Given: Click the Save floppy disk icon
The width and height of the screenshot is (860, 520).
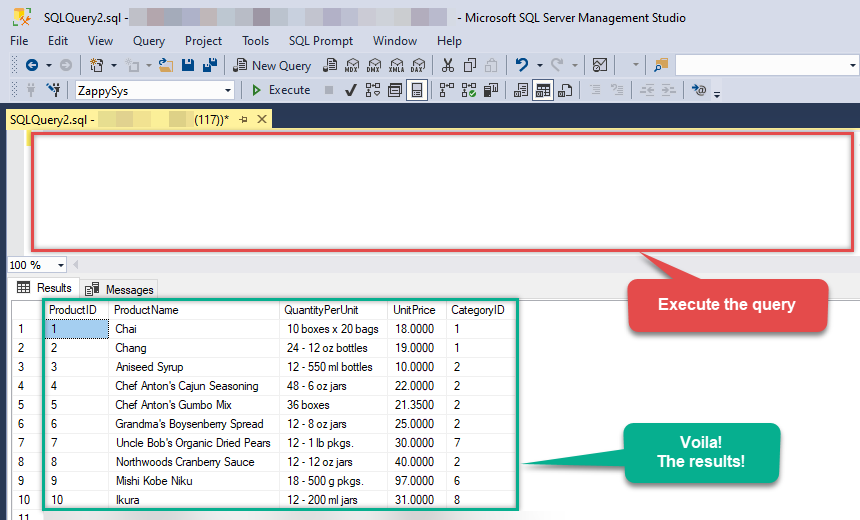Looking at the screenshot, I should coord(188,65).
